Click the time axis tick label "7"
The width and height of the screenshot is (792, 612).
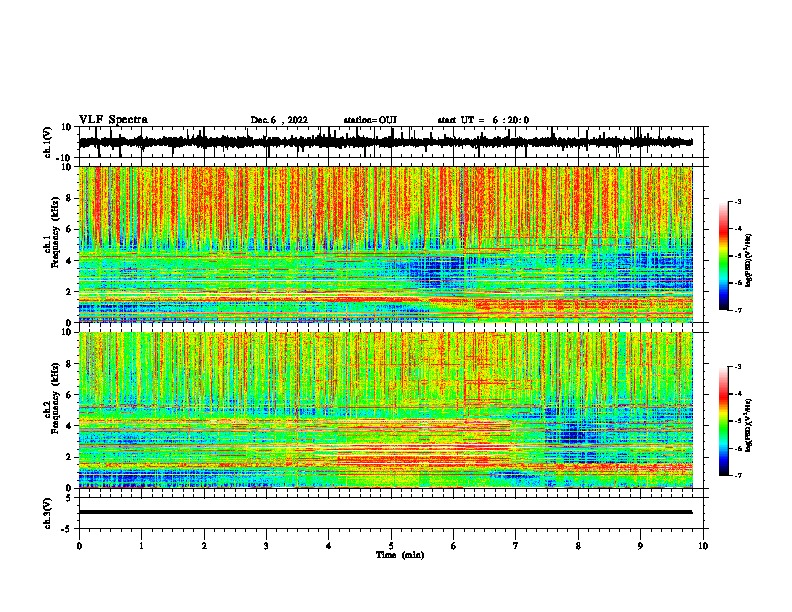(516, 545)
